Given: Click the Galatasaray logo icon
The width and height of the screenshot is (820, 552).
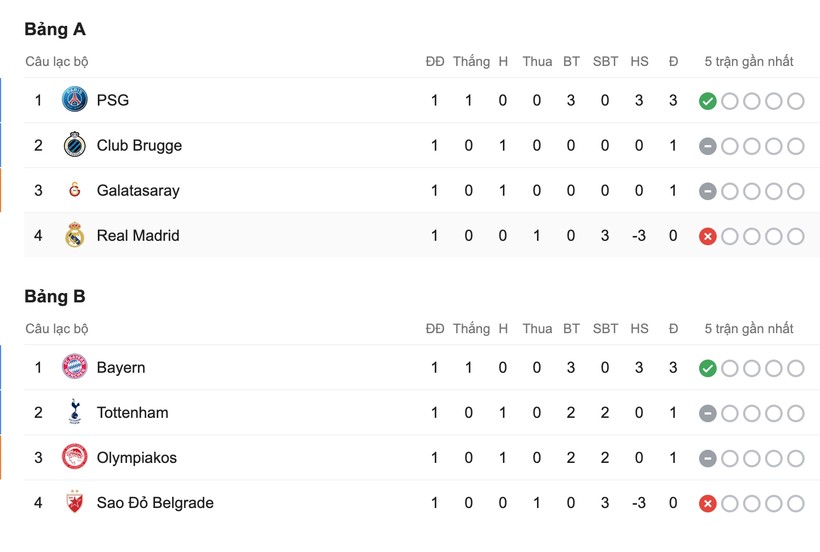Looking at the screenshot, I should (x=74, y=190).
